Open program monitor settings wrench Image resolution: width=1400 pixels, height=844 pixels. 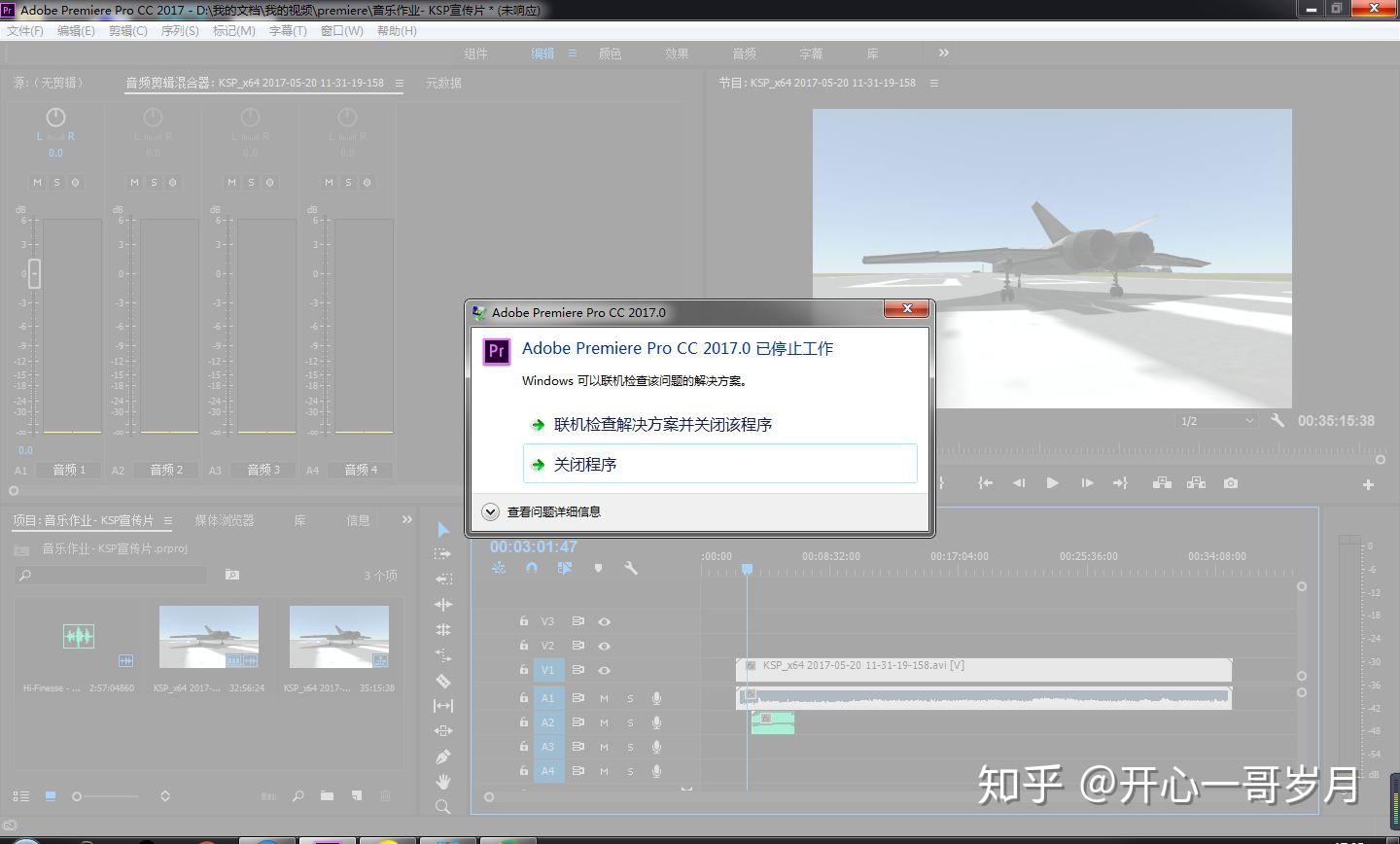click(x=1277, y=421)
